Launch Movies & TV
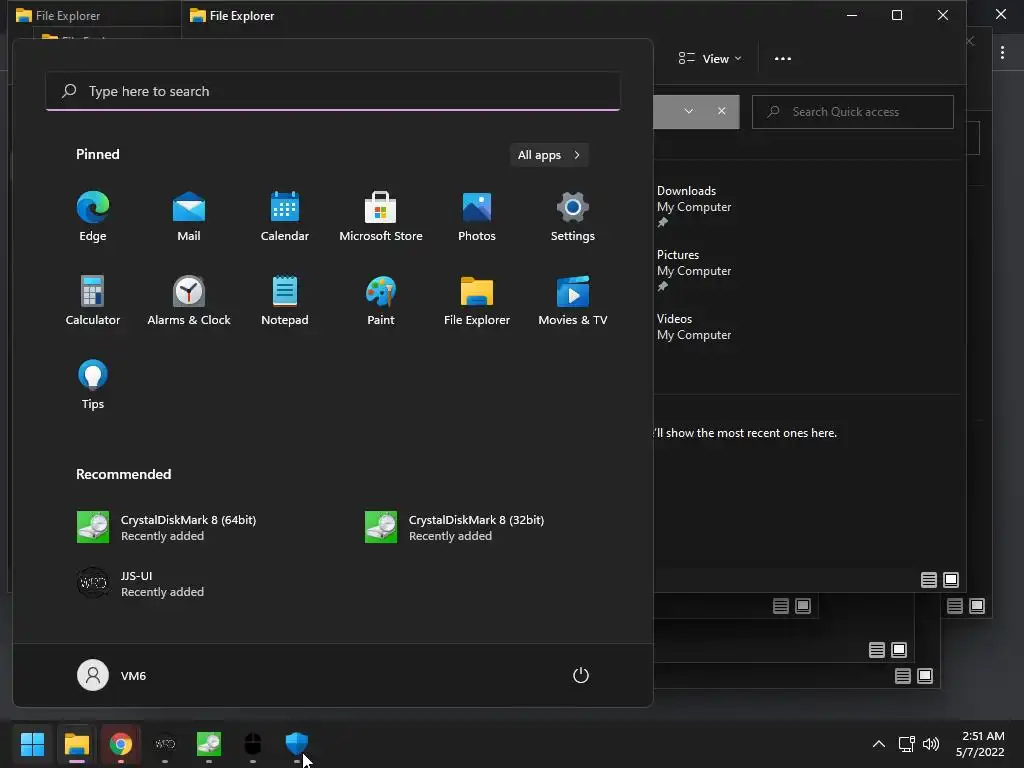 573,300
